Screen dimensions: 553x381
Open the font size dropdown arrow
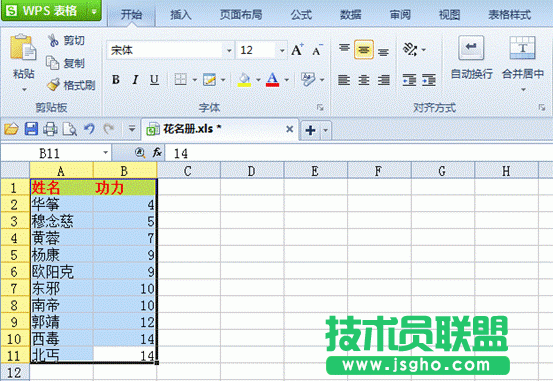[x=282, y=50]
